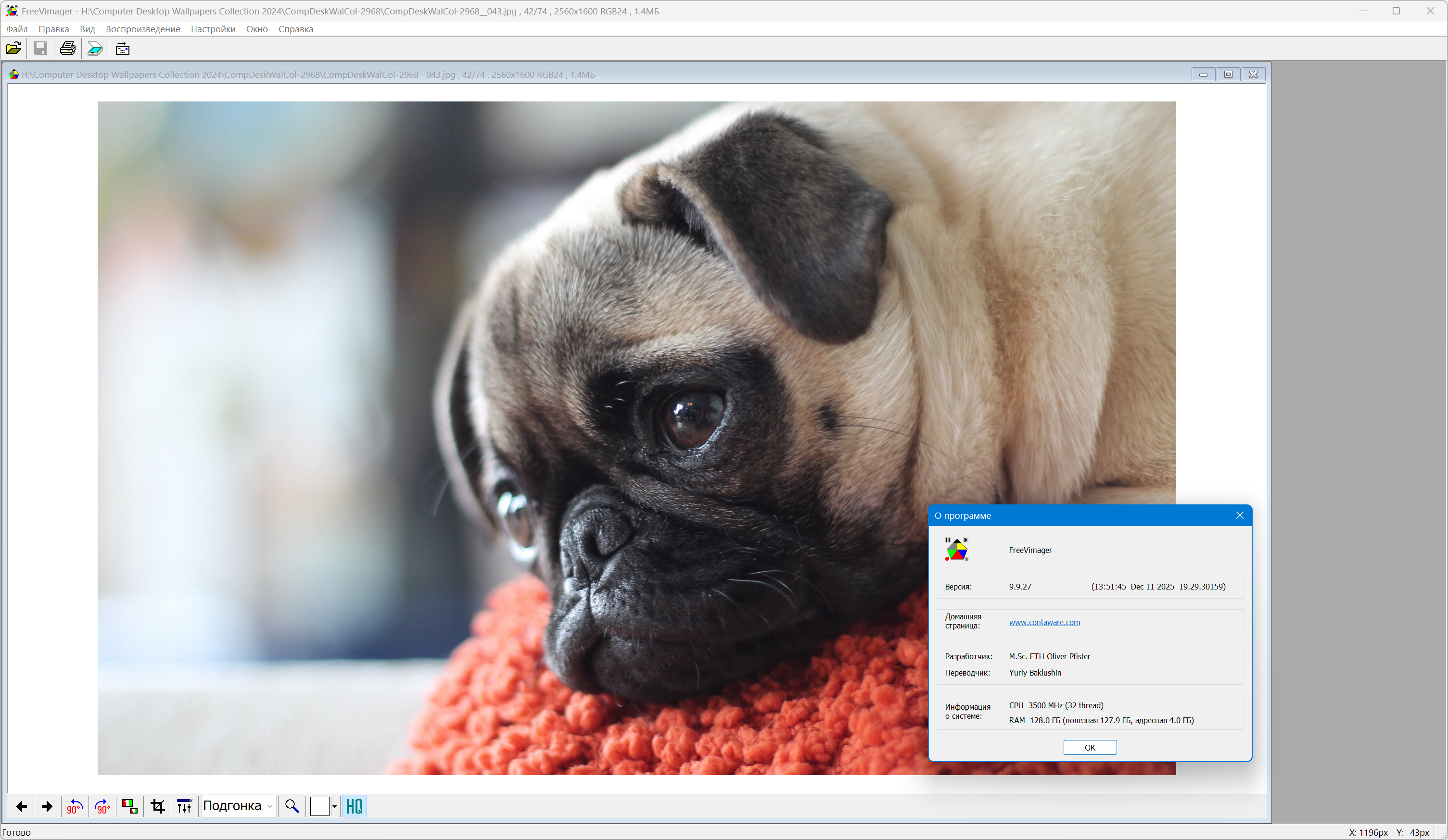Open the Вид menu

(88, 29)
